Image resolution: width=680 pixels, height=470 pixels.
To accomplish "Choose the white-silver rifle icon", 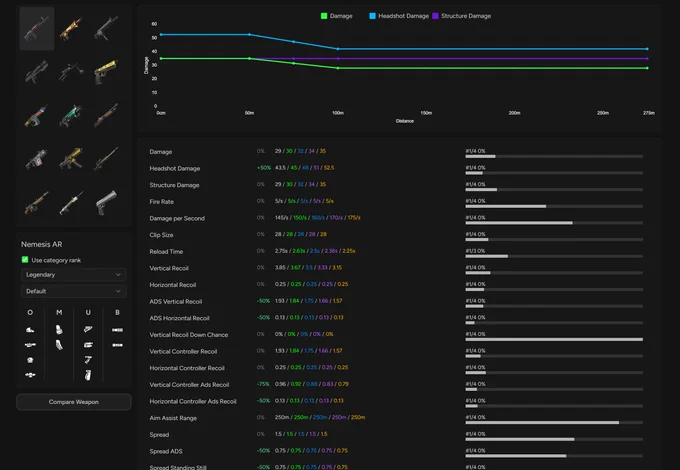I will [72, 202].
